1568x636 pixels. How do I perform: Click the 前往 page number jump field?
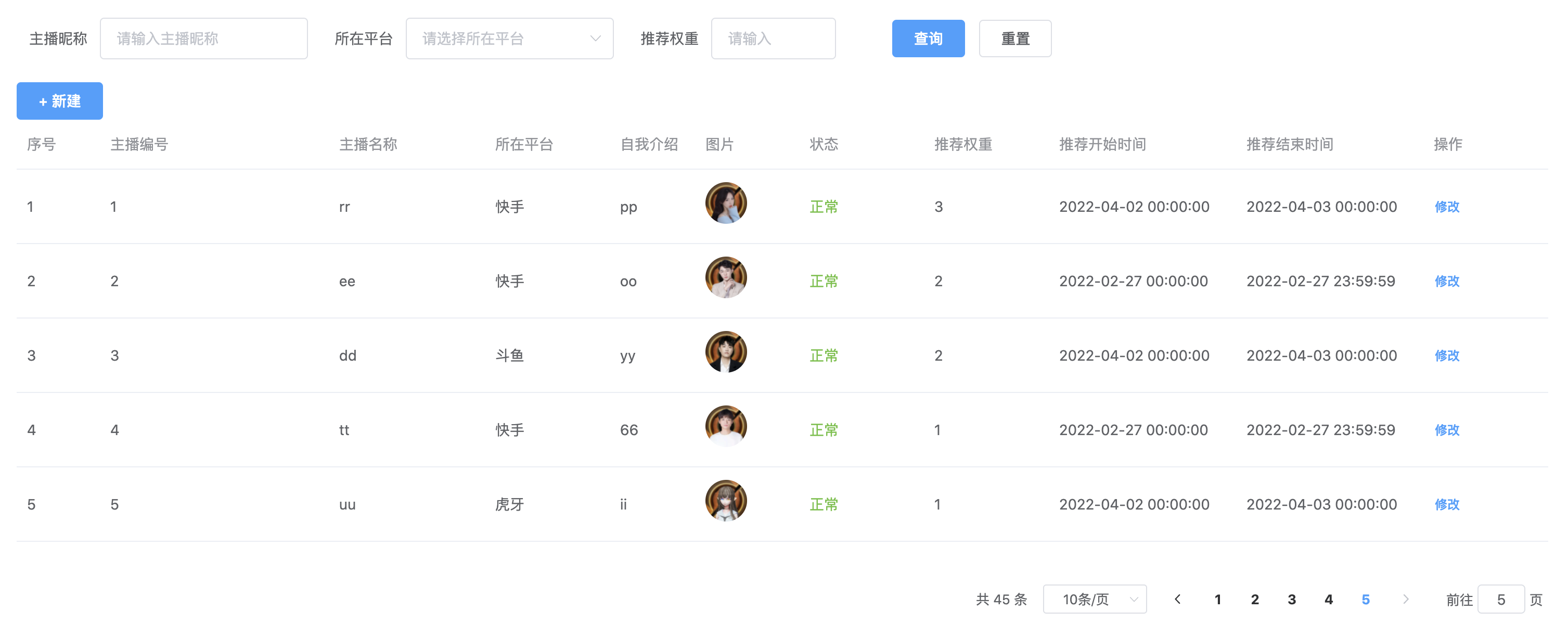[1500, 599]
